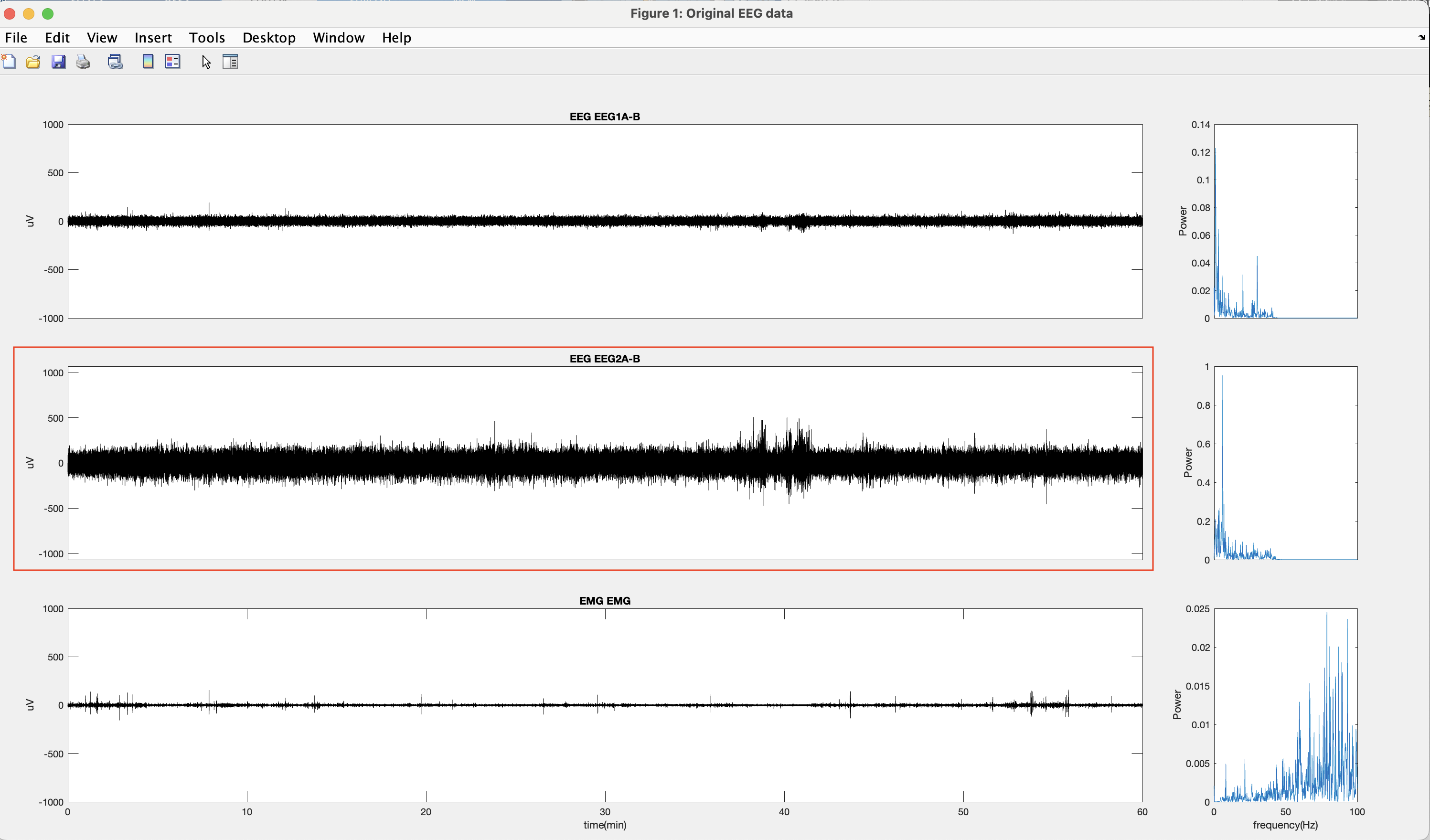Open the Tools menu
Image resolution: width=1430 pixels, height=840 pixels.
pyautogui.click(x=206, y=37)
